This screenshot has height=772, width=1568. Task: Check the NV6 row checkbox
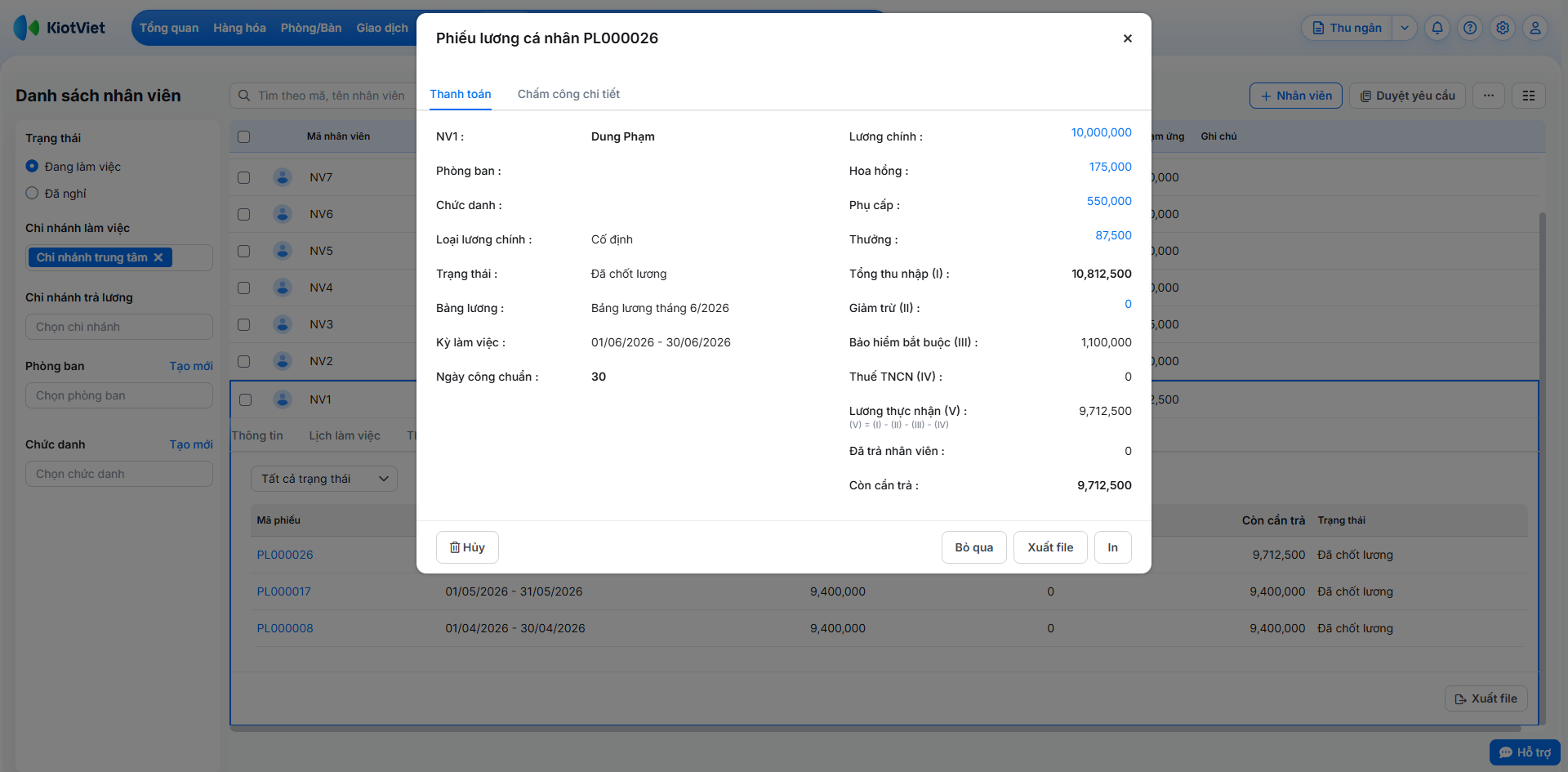243,214
